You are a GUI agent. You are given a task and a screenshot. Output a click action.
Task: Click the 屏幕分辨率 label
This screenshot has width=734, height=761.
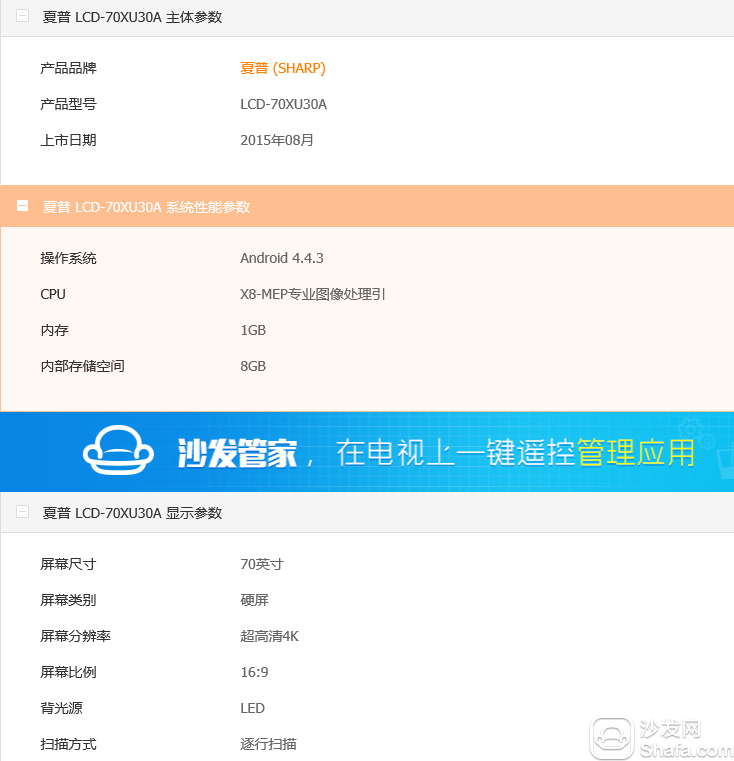tap(75, 636)
